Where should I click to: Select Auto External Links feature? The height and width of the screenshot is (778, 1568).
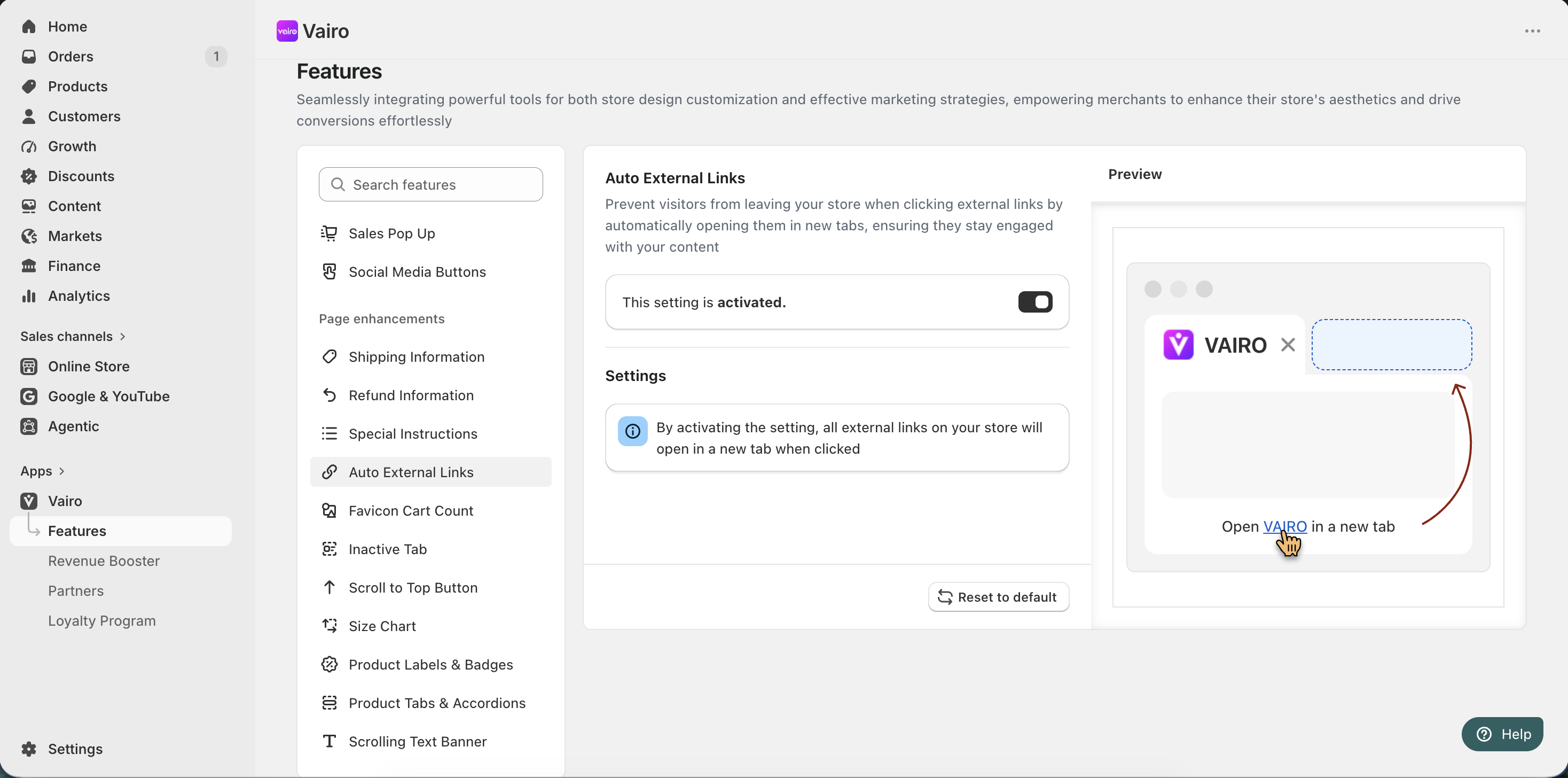[430, 471]
